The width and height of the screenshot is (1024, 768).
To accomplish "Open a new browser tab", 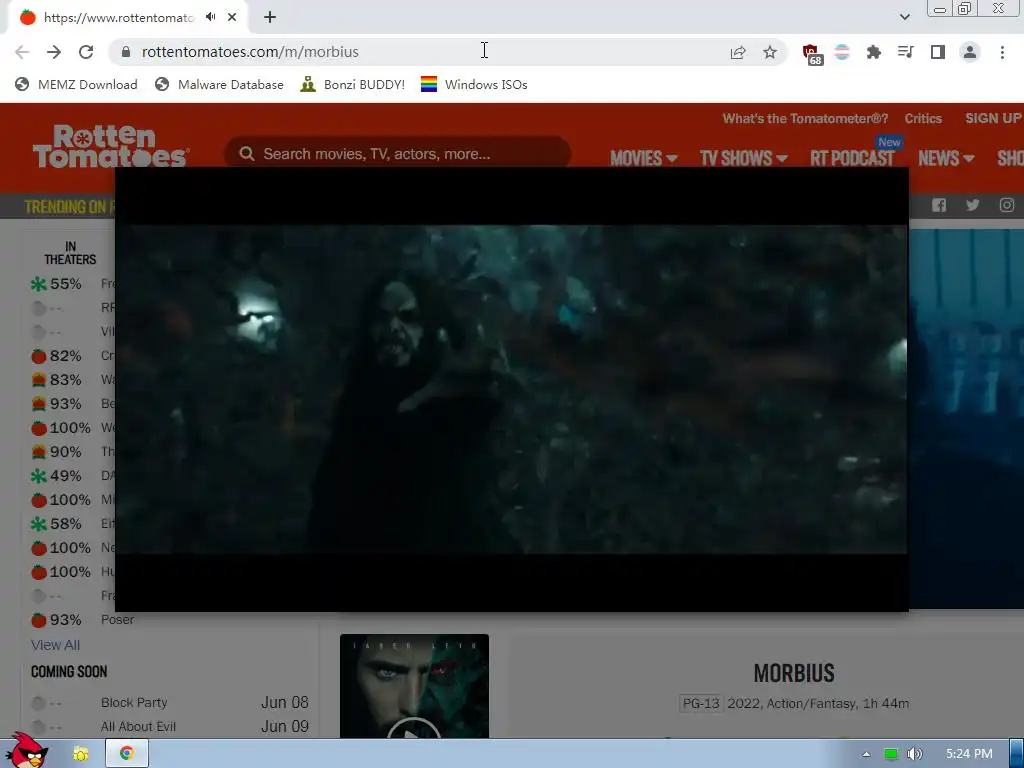I will pos(270,17).
